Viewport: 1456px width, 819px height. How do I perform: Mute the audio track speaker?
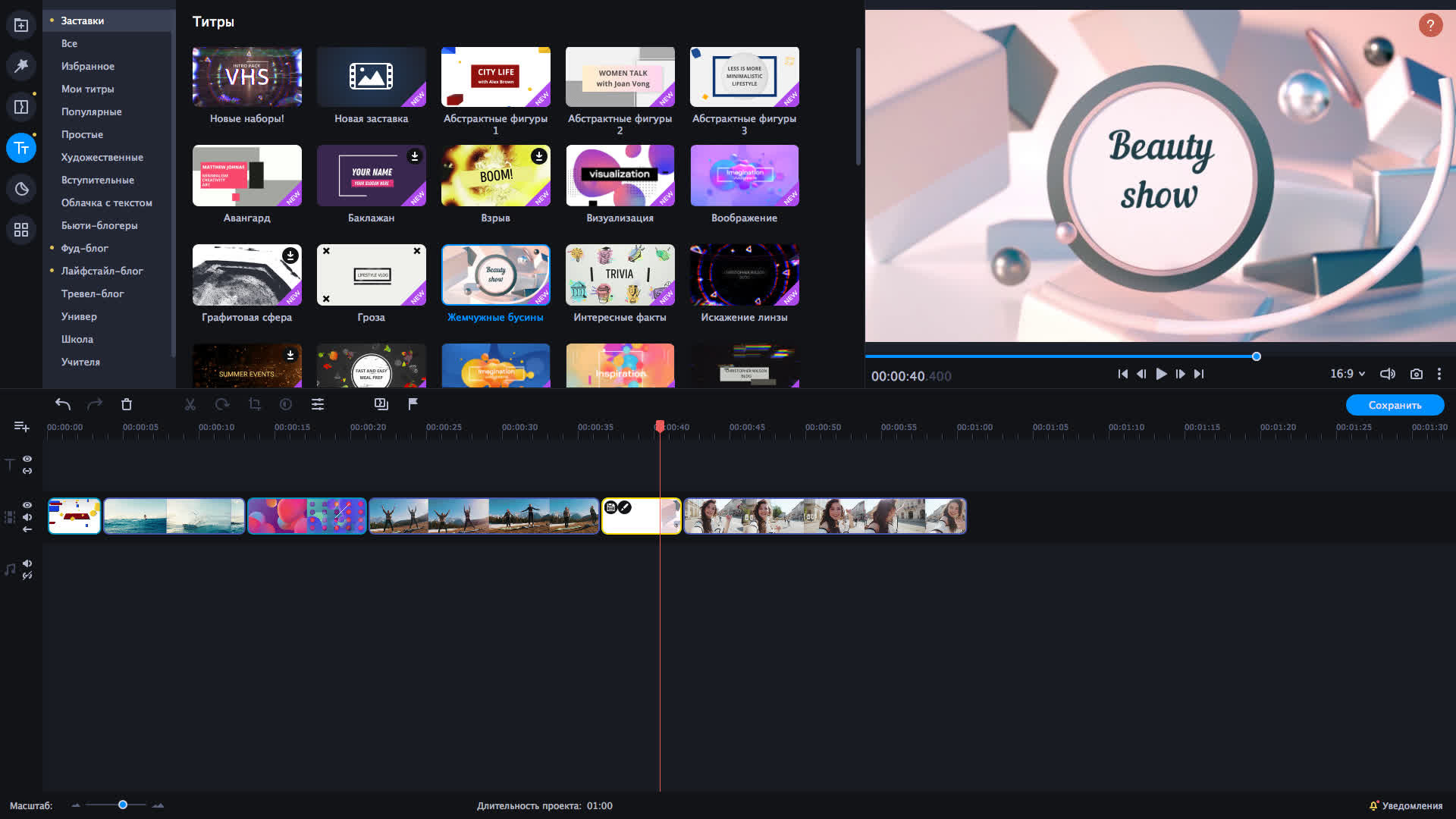pyautogui.click(x=27, y=563)
